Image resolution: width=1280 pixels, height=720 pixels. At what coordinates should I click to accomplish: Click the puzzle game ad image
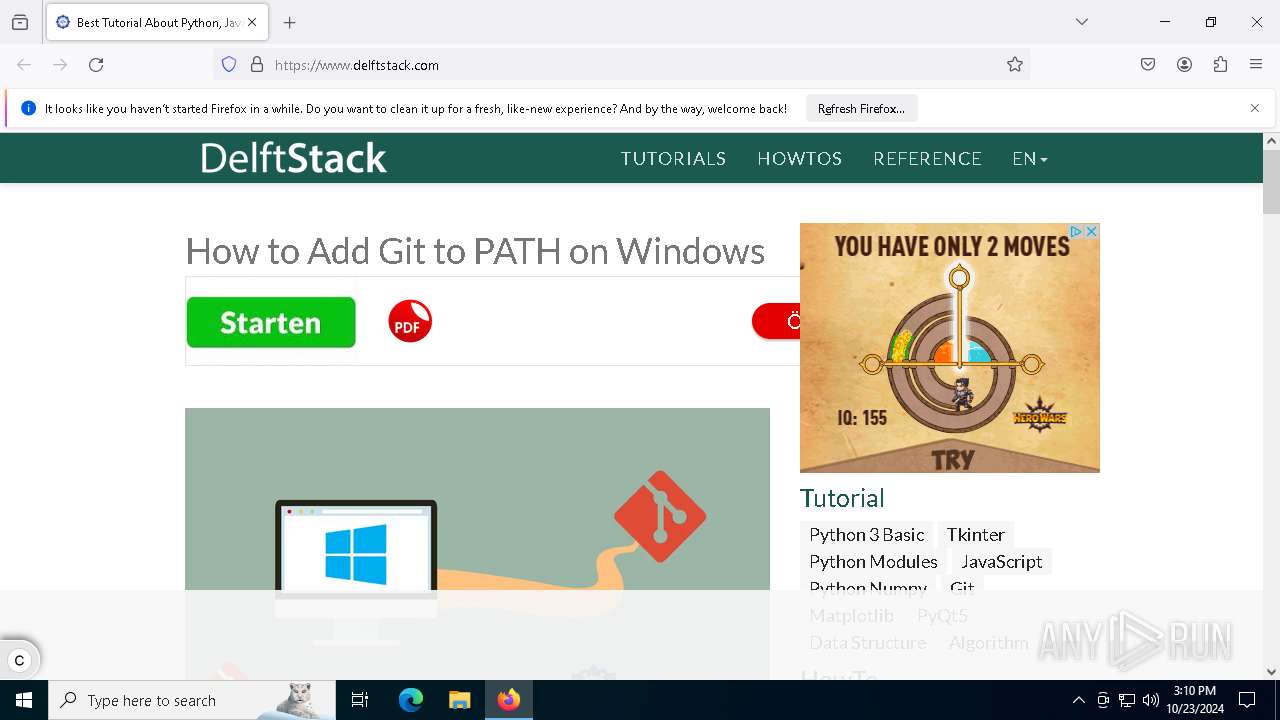[x=950, y=348]
